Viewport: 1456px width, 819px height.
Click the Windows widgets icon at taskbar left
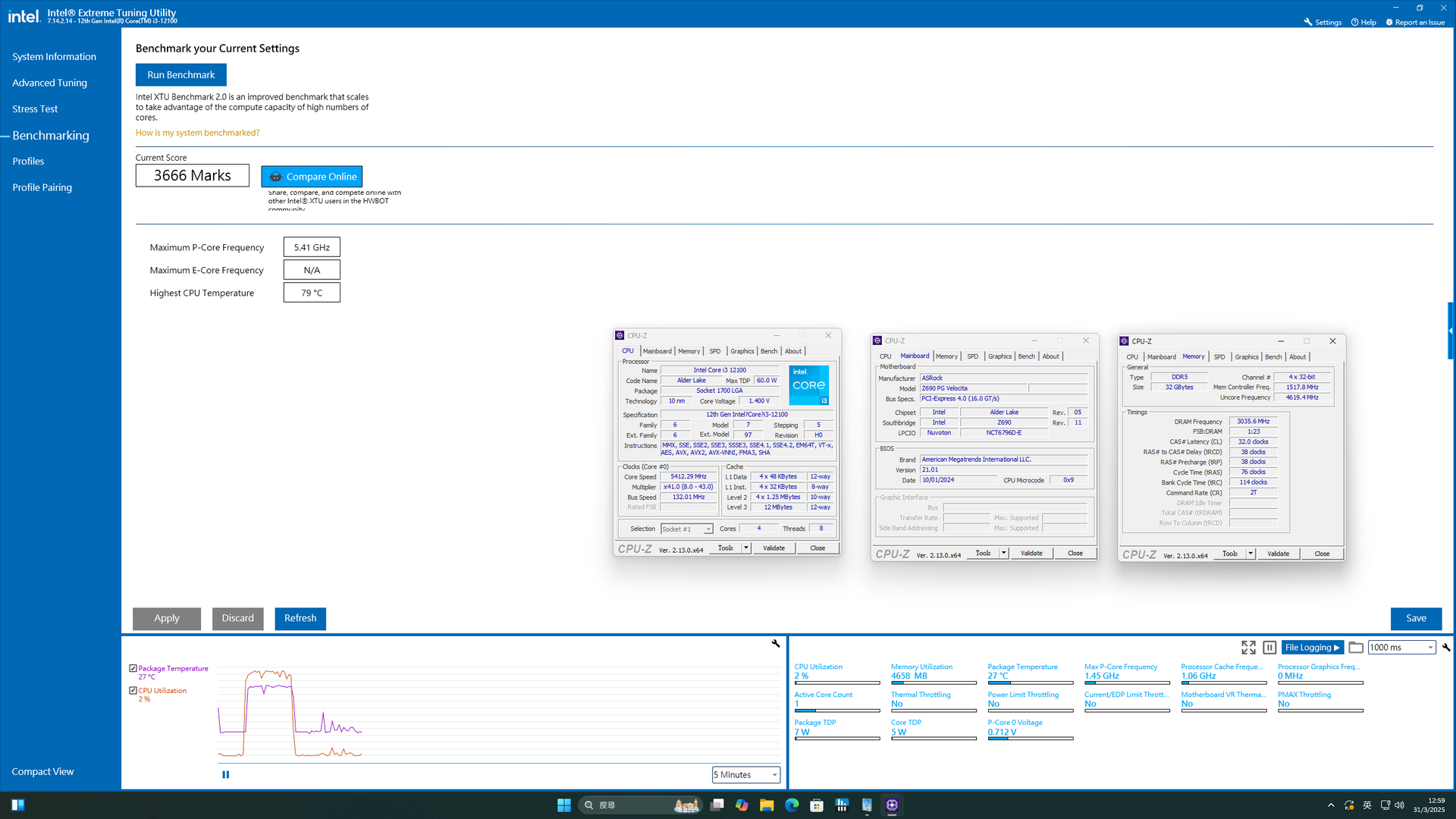pos(18,805)
